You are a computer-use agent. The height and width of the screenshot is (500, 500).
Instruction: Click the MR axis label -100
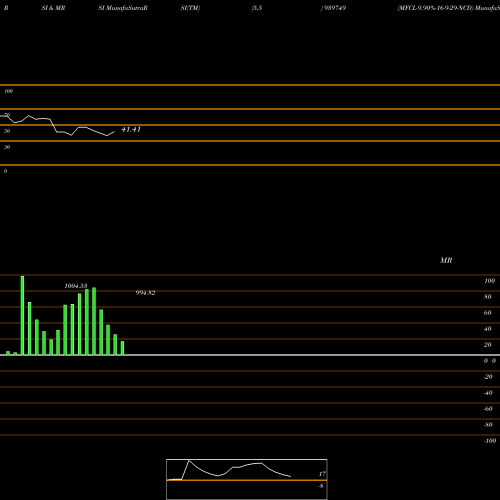point(490,441)
